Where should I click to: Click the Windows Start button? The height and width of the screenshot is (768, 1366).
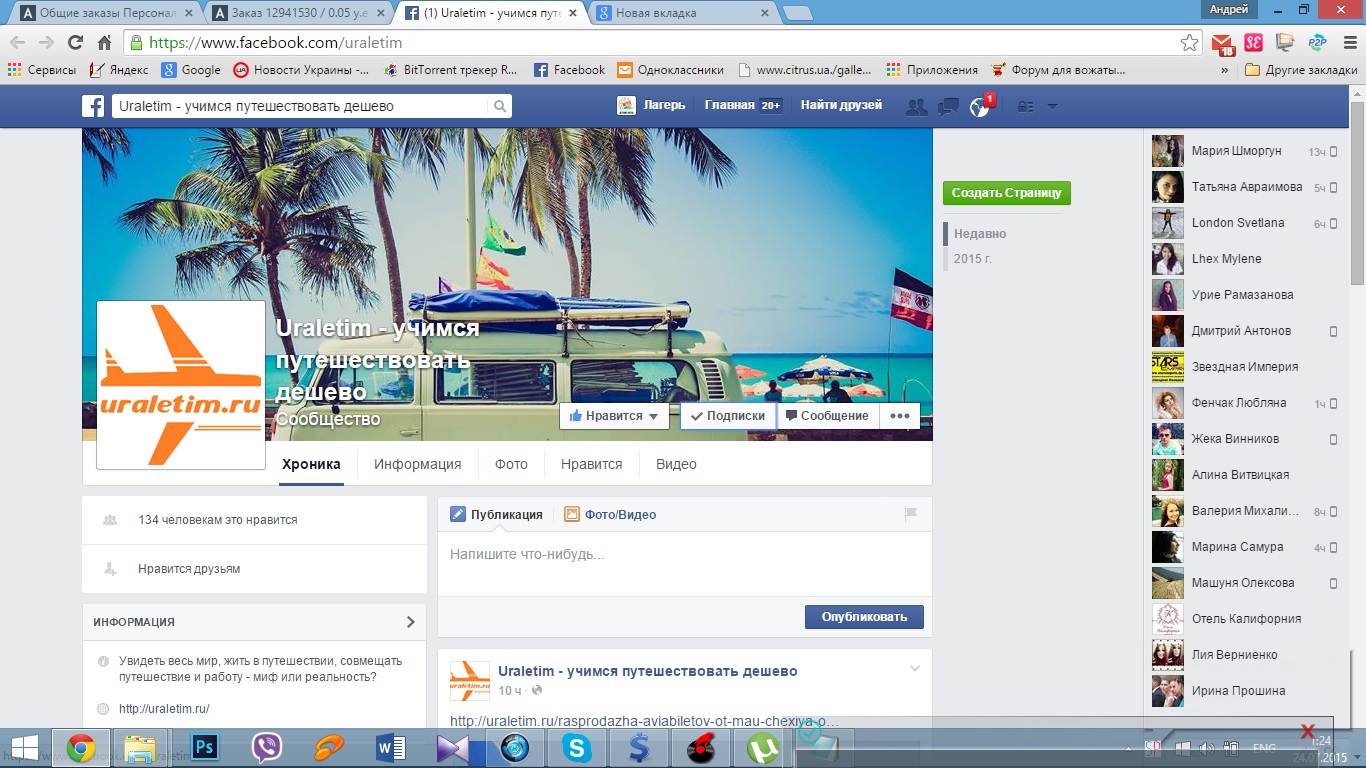(x=24, y=747)
